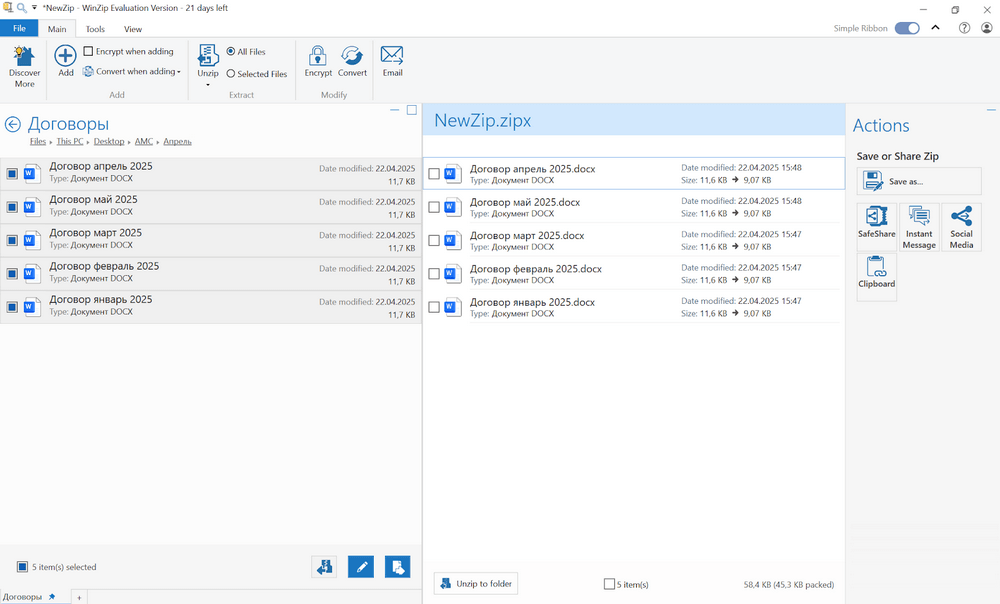Click the copy files icon right of pencil
The image size is (1000, 604).
point(397,566)
